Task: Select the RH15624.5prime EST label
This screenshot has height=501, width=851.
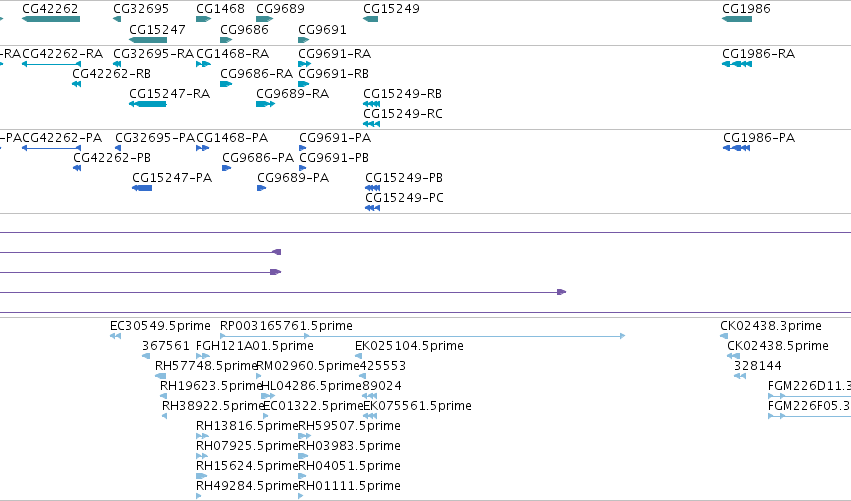Action: point(247,466)
